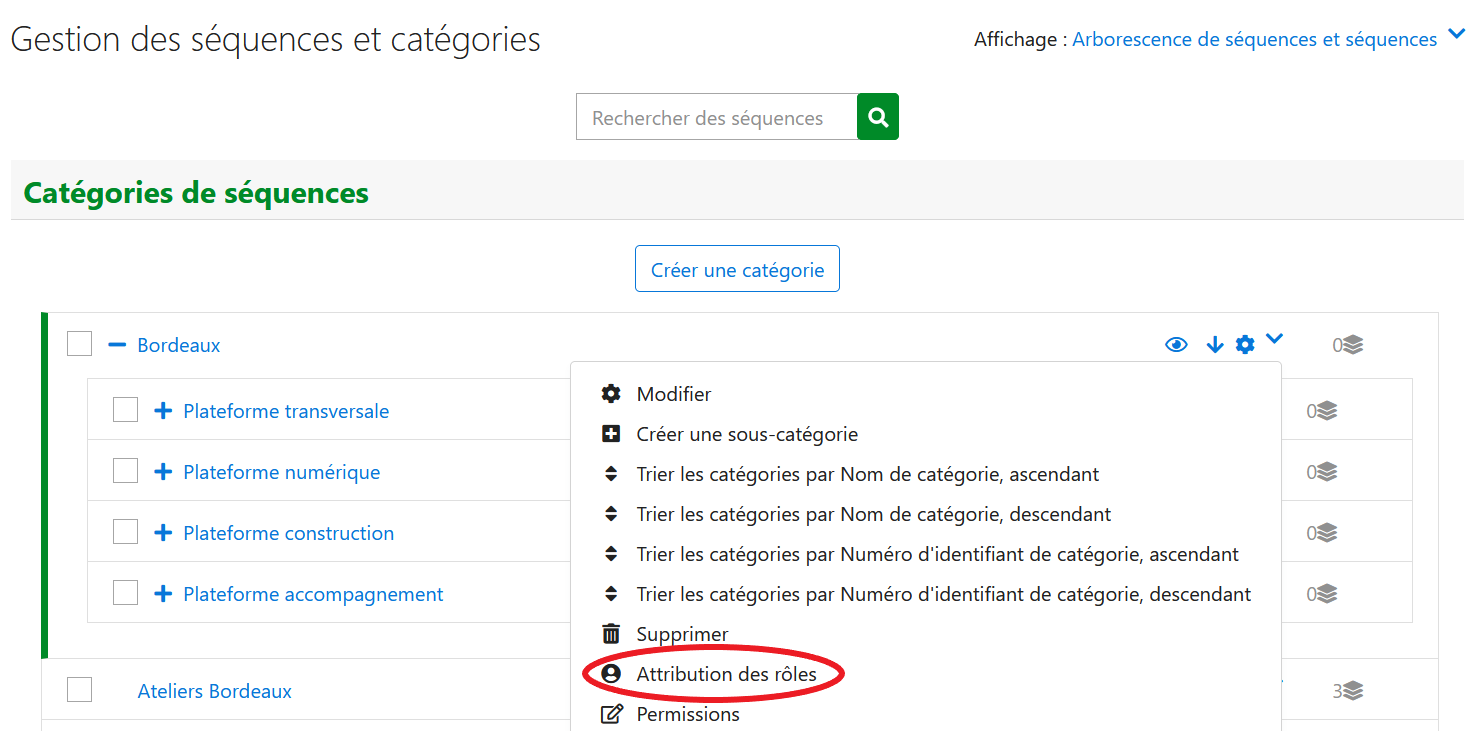Click the trash icon beside Supprimer

pyautogui.click(x=611, y=633)
